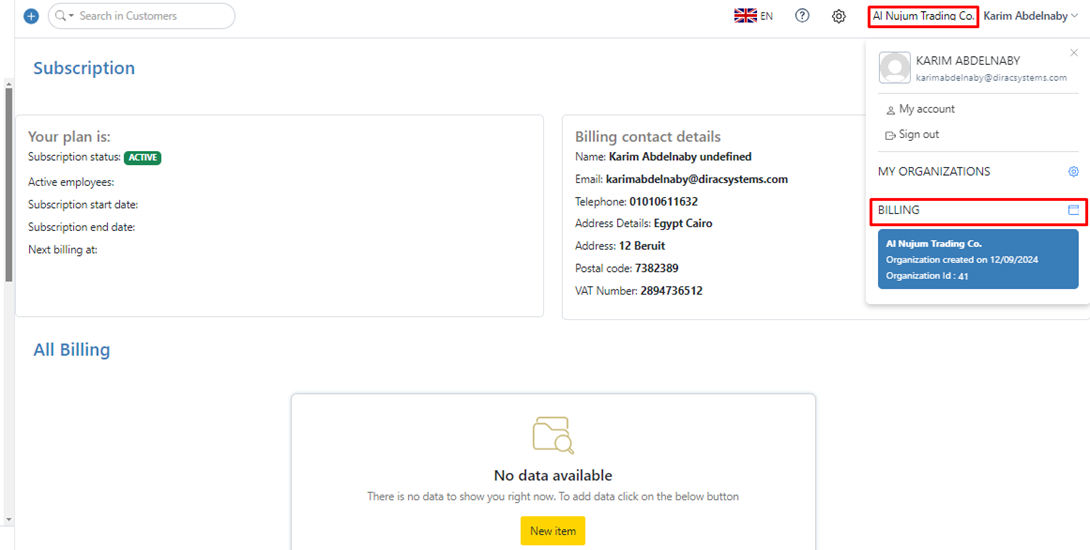
Task: Open My account
Action: pyautogui.click(x=926, y=109)
